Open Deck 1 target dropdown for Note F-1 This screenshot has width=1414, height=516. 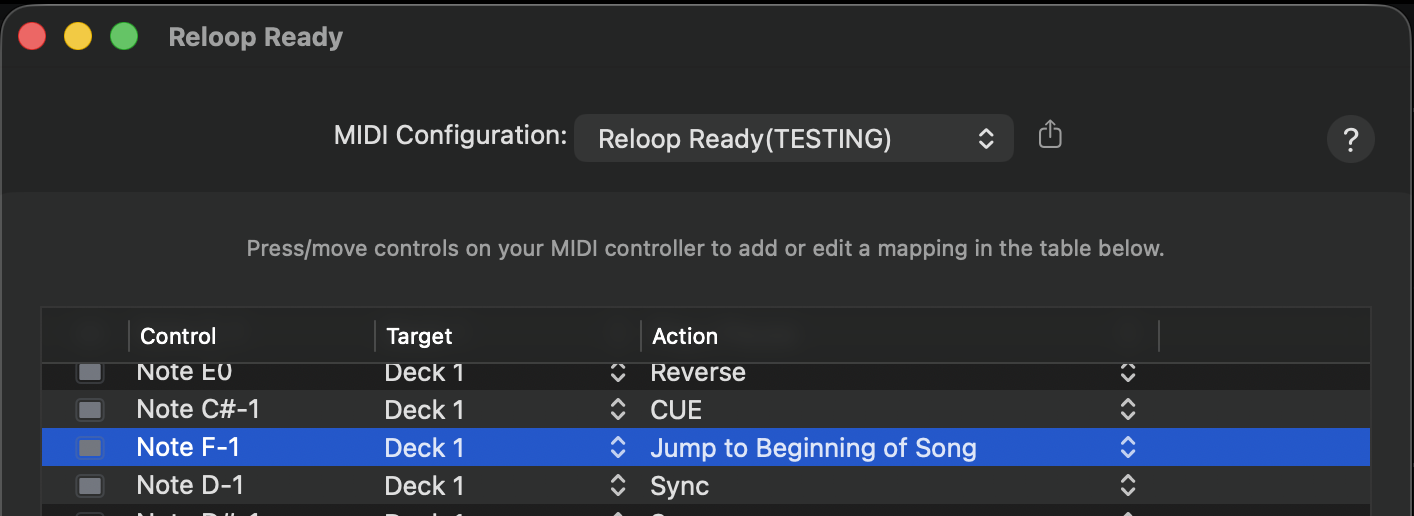point(617,448)
